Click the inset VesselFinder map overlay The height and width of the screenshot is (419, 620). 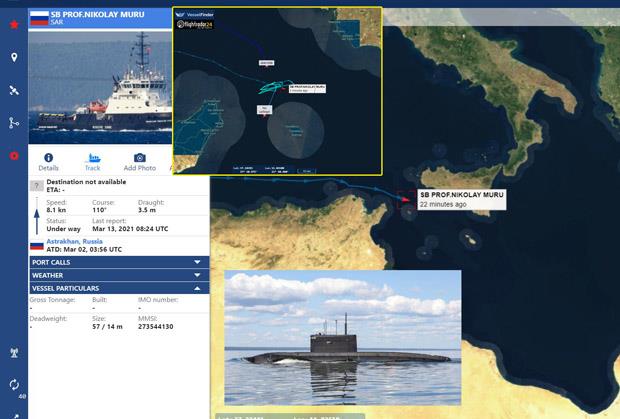277,92
